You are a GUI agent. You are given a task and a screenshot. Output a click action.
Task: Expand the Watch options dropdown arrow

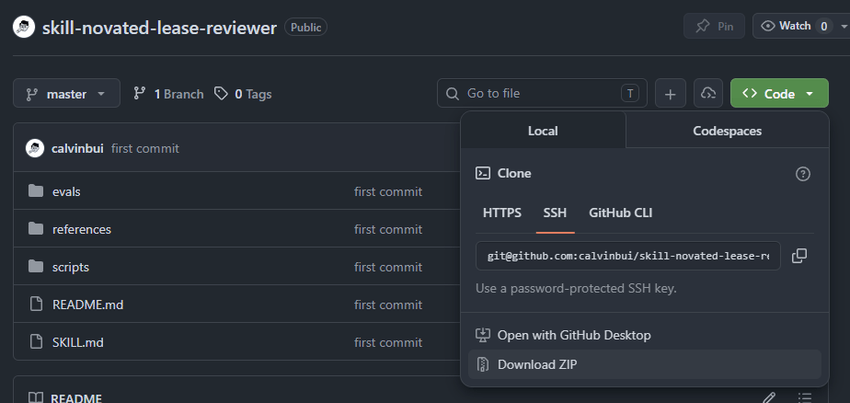pyautogui.click(x=843, y=26)
